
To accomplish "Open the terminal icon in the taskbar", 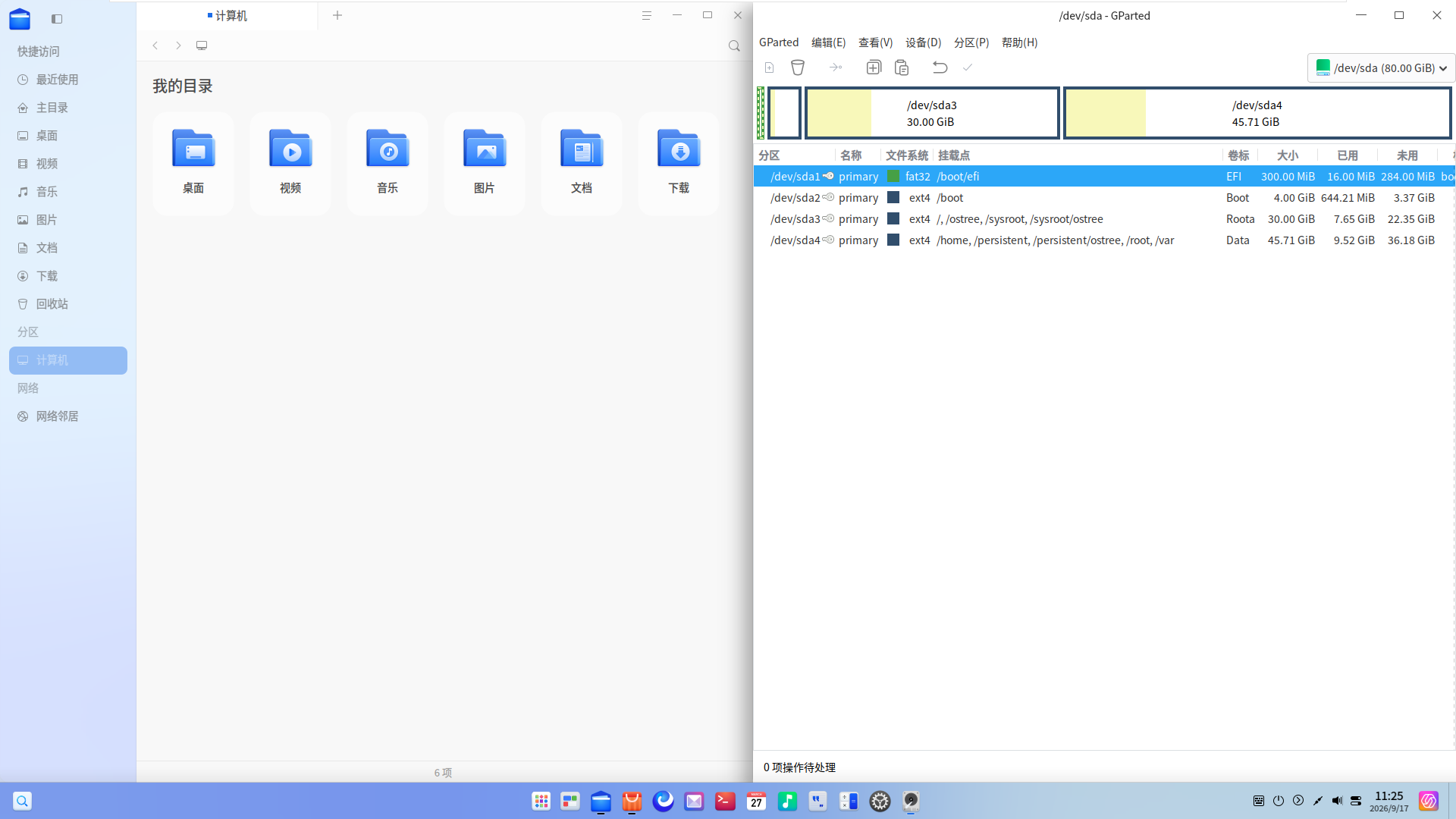I will (725, 801).
